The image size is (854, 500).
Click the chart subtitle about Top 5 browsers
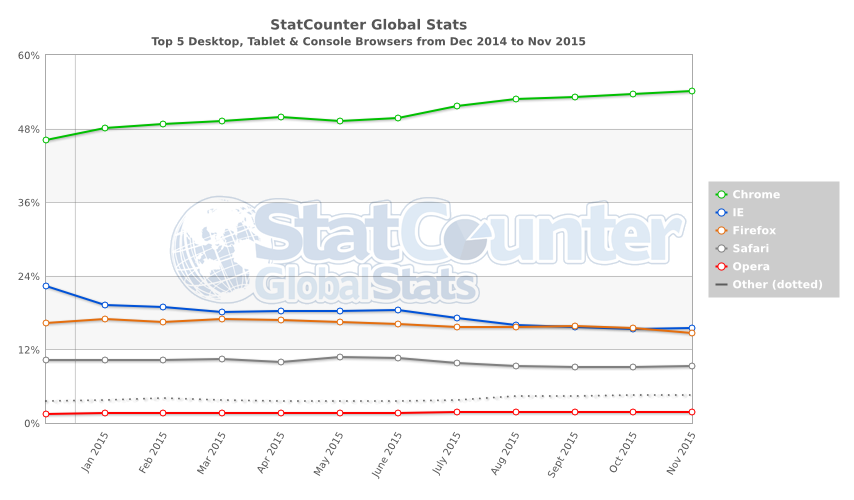(x=368, y=42)
